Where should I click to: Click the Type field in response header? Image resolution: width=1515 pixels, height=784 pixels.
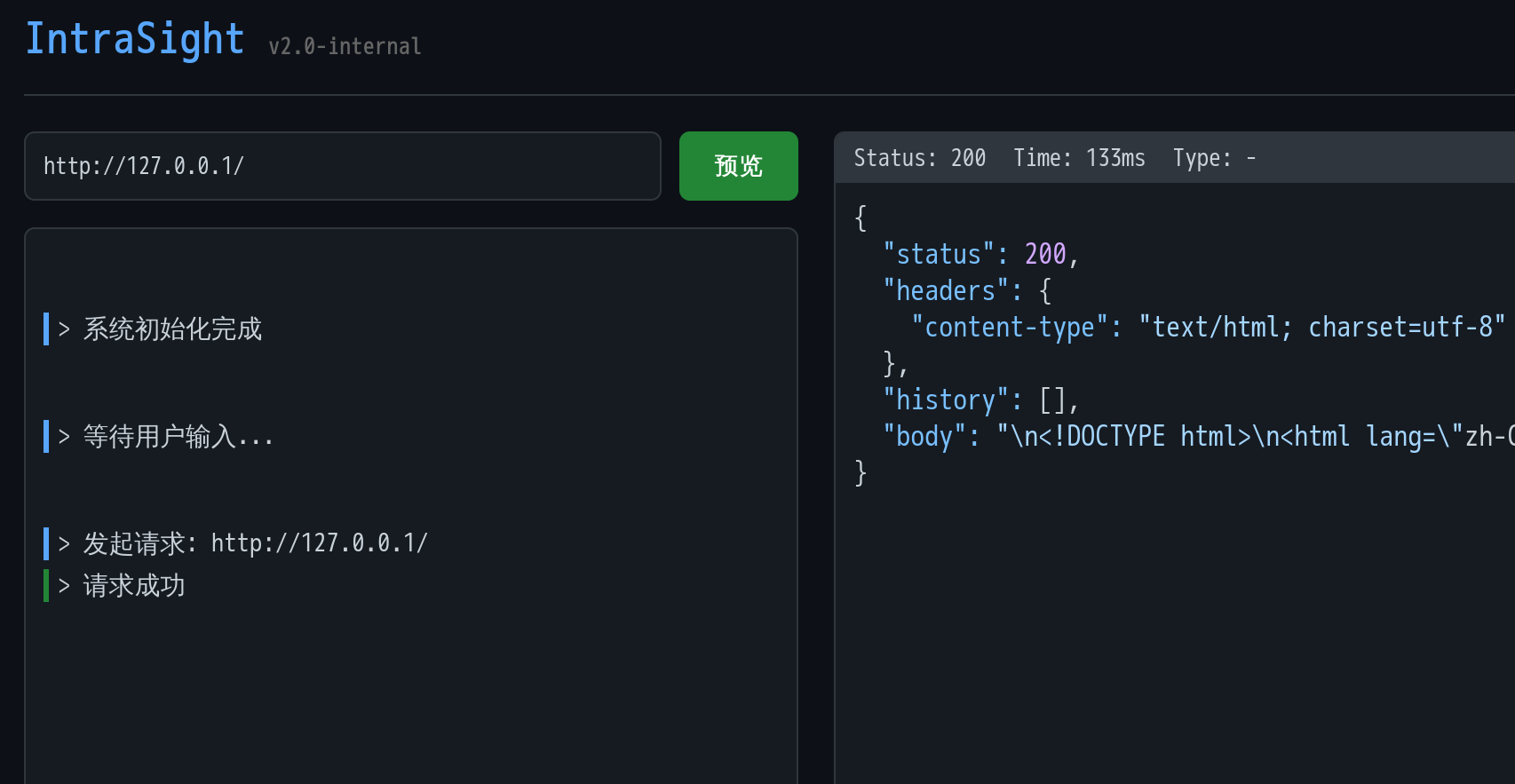click(1213, 158)
